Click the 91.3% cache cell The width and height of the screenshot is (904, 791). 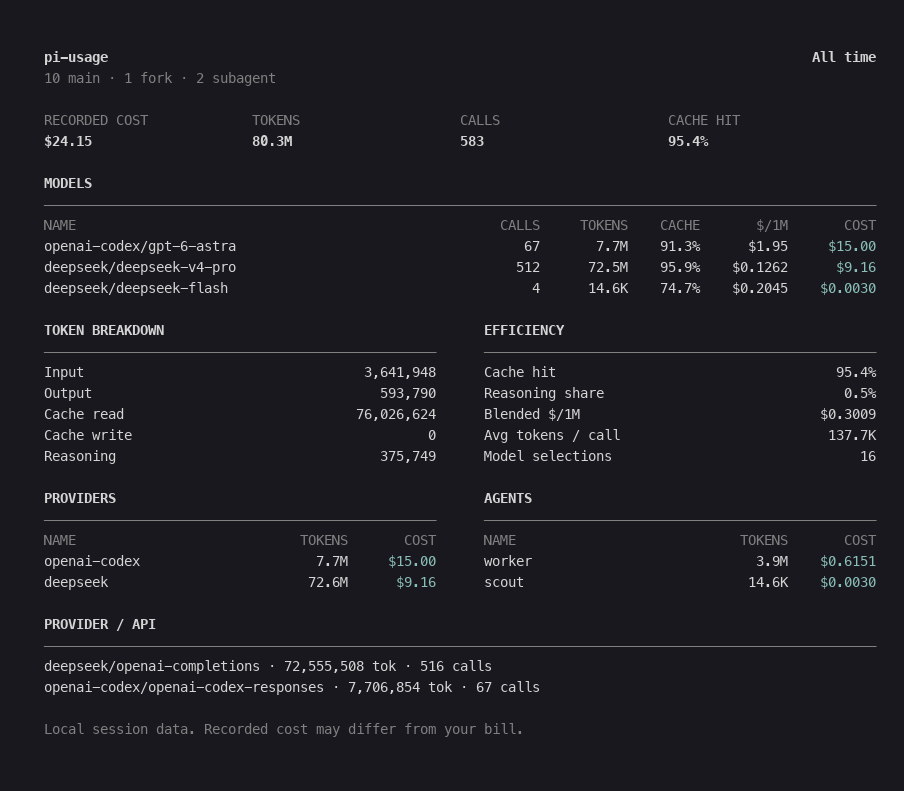point(680,246)
